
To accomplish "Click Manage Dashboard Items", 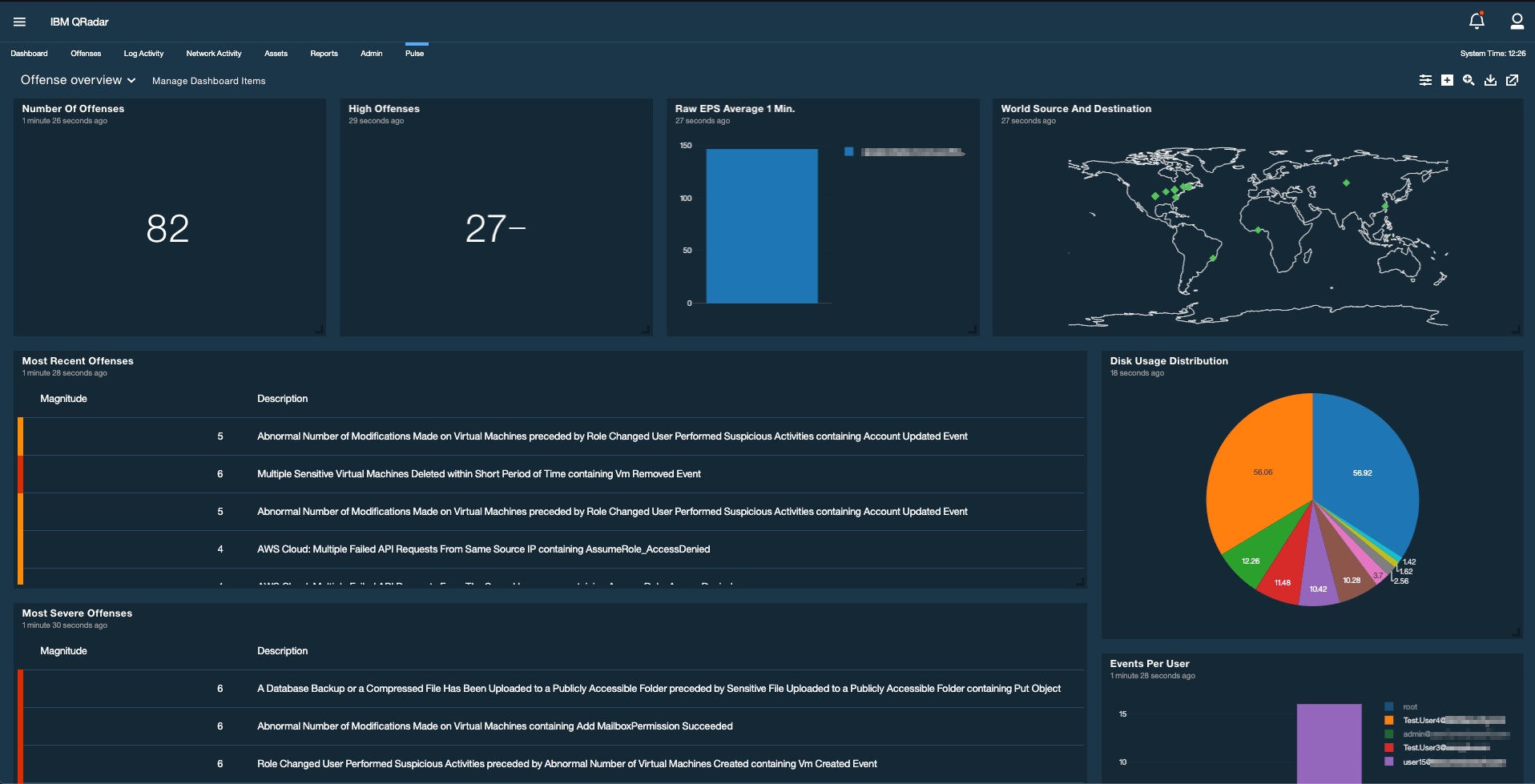I will click(x=208, y=80).
